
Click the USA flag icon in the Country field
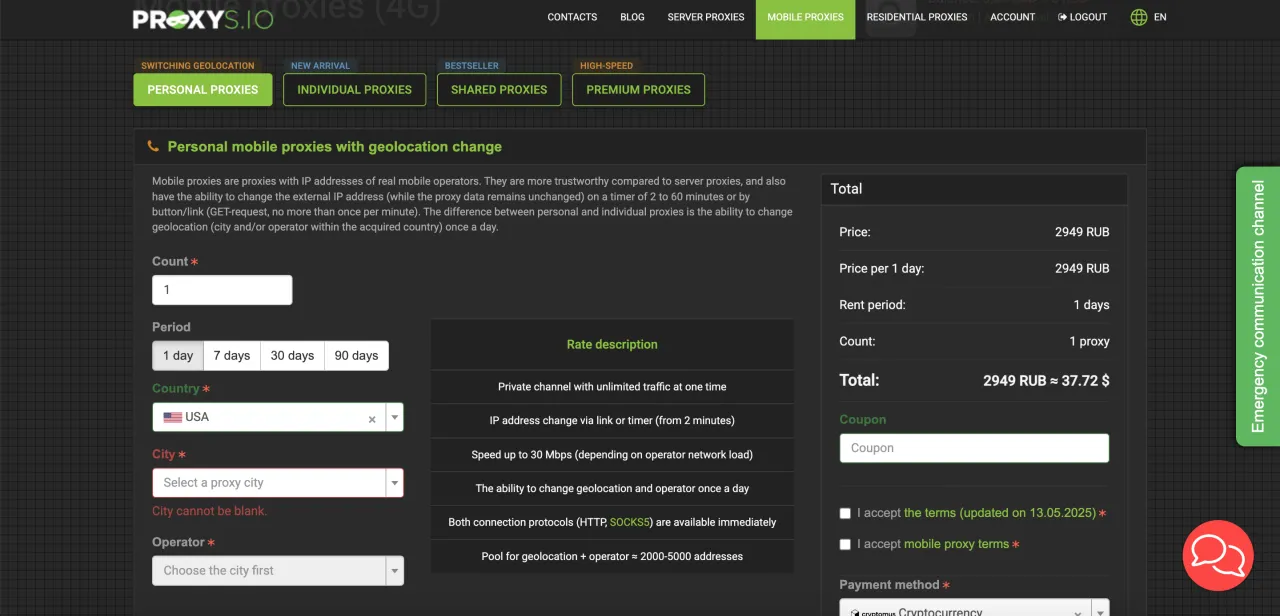pos(173,417)
